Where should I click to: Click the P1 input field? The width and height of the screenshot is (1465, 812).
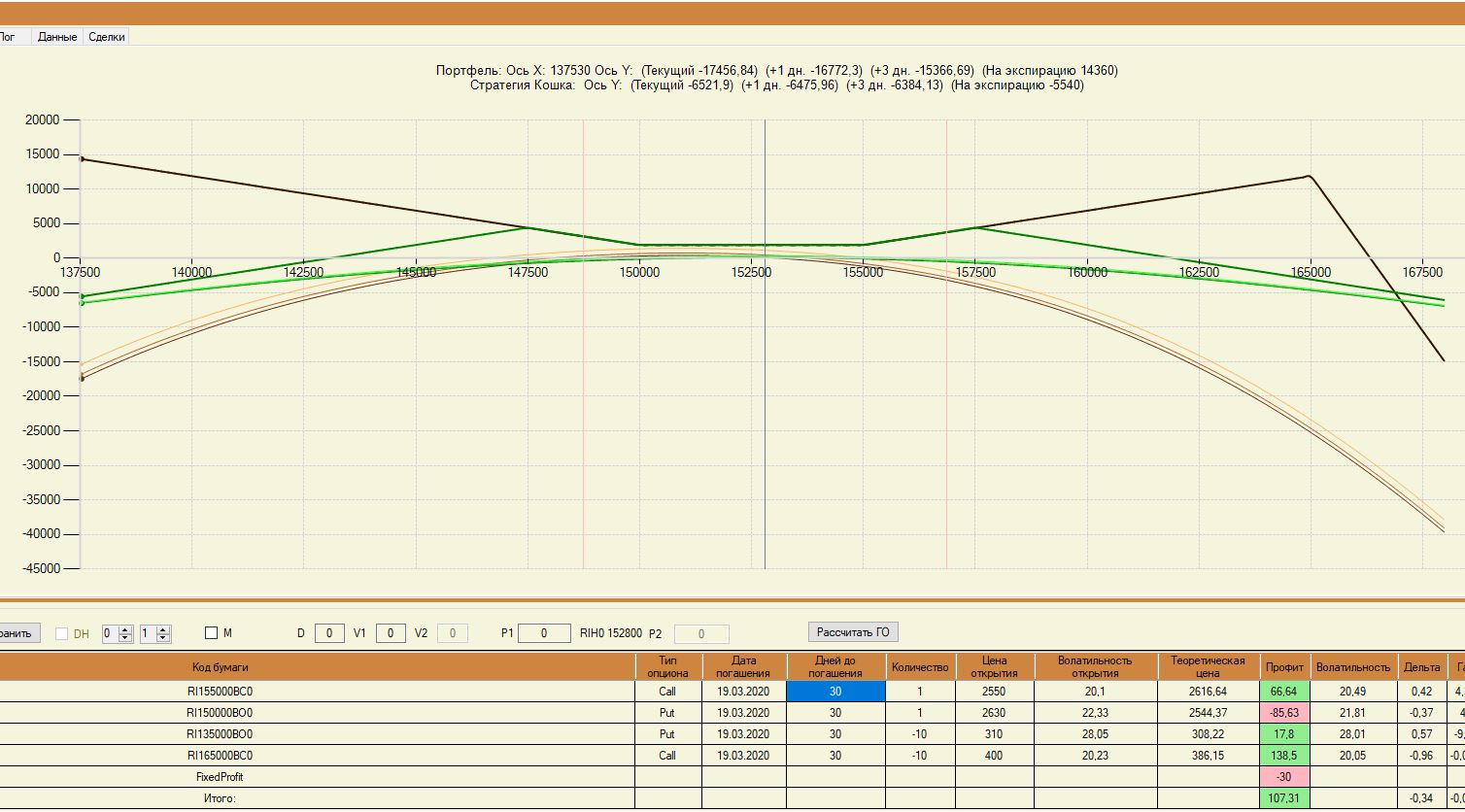point(544,633)
